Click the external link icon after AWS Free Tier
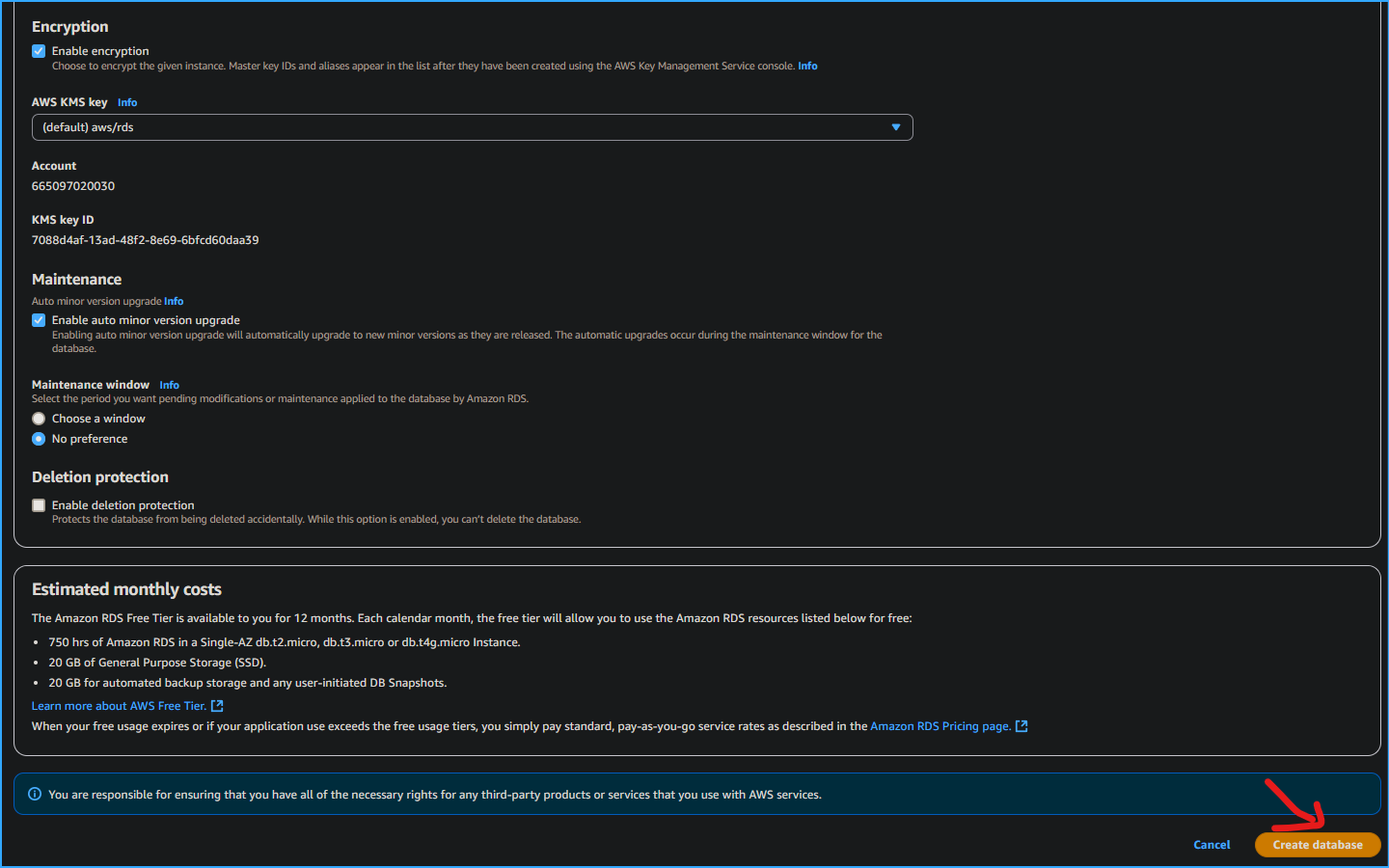 click(x=216, y=705)
